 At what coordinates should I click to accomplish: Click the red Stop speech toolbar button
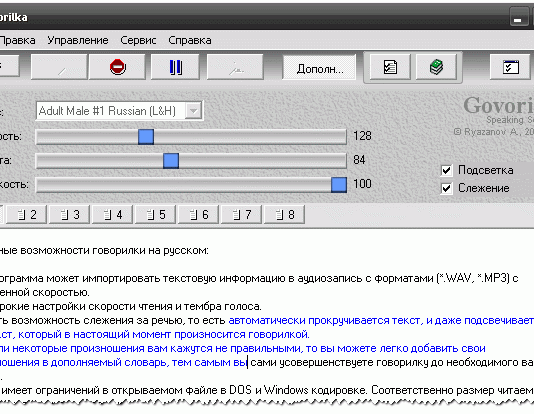click(117, 67)
